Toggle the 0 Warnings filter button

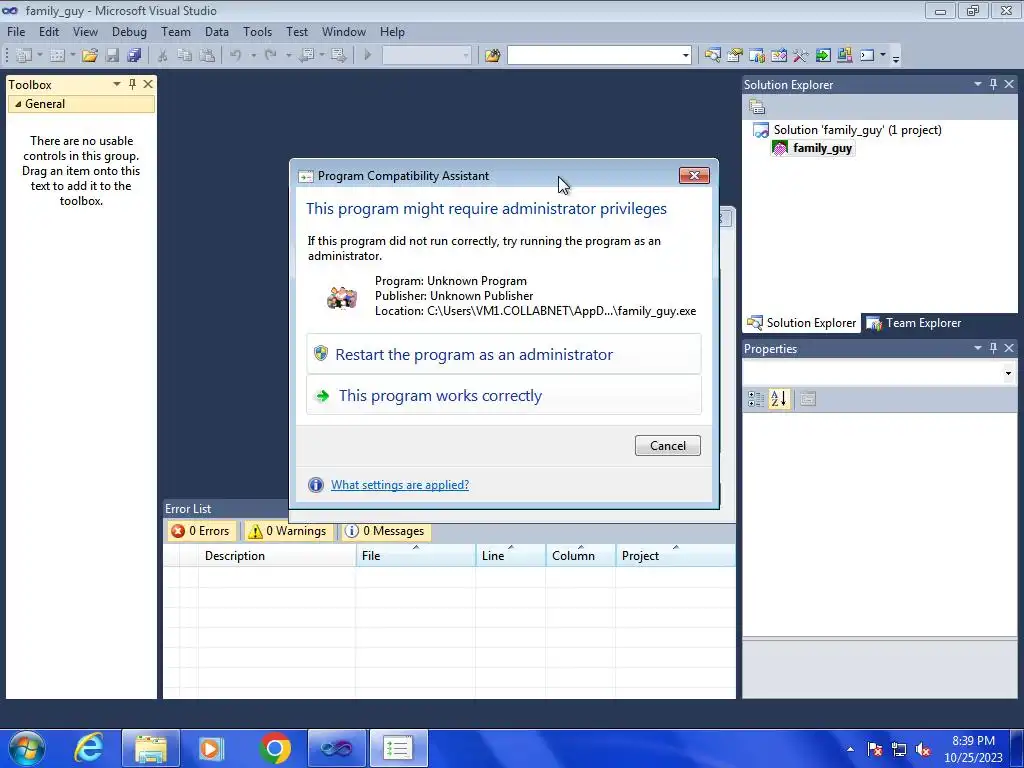287,531
